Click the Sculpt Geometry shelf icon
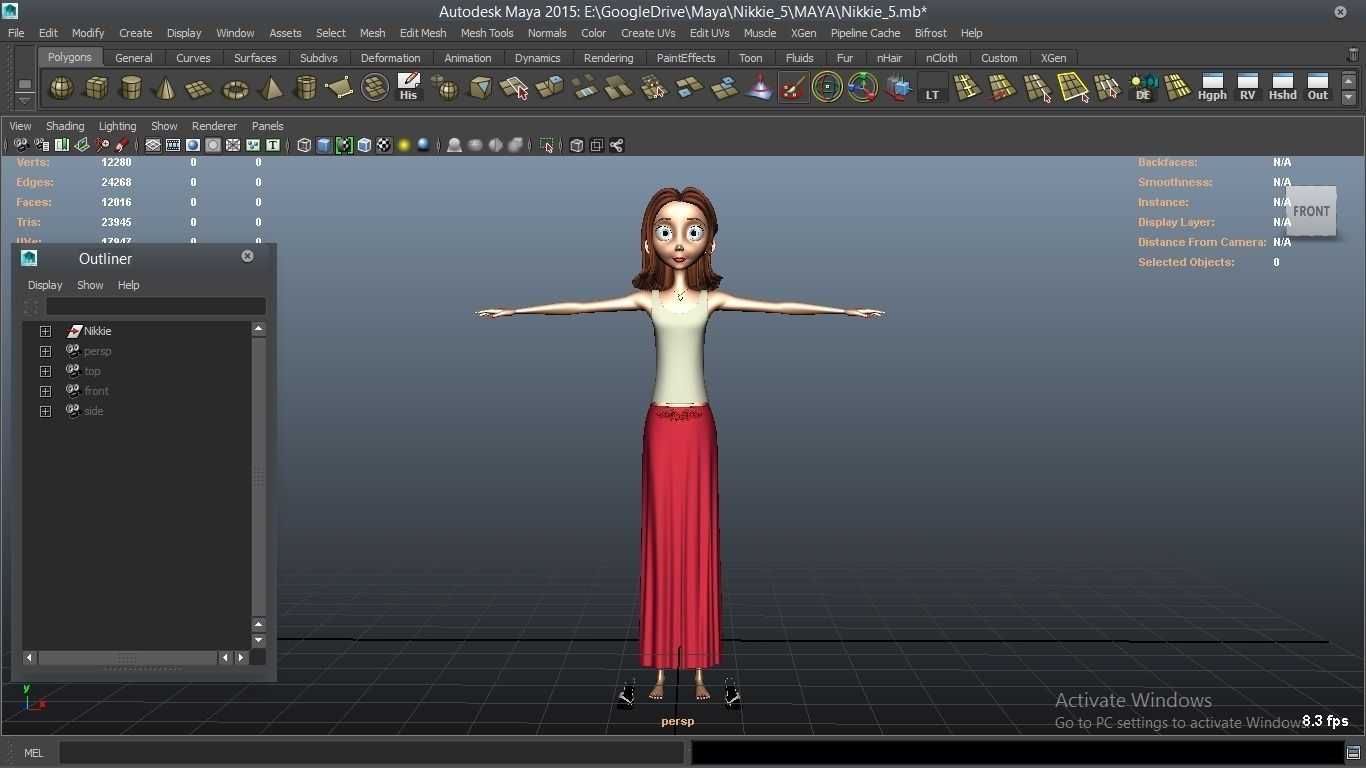Screen dimensions: 1366x768 tap(759, 88)
